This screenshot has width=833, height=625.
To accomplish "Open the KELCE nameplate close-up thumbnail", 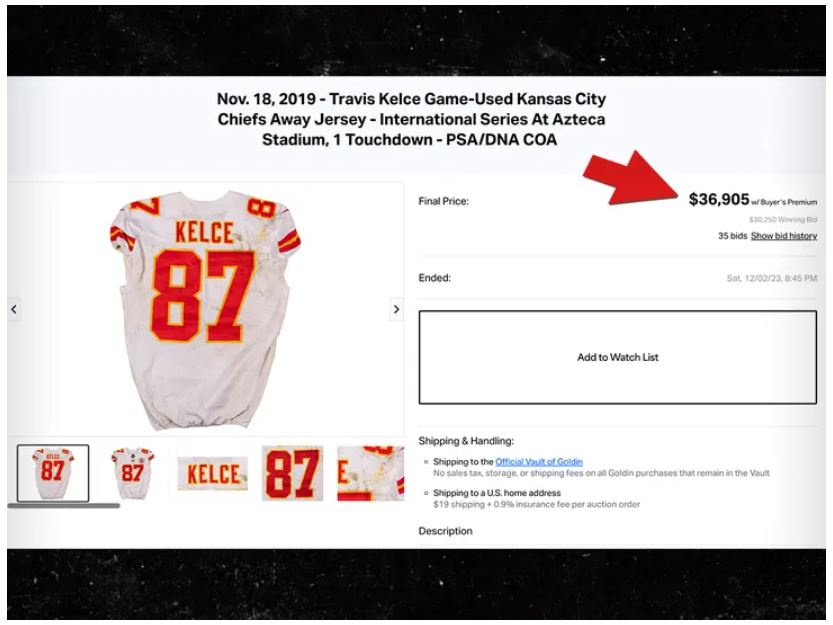I will tap(212, 474).
